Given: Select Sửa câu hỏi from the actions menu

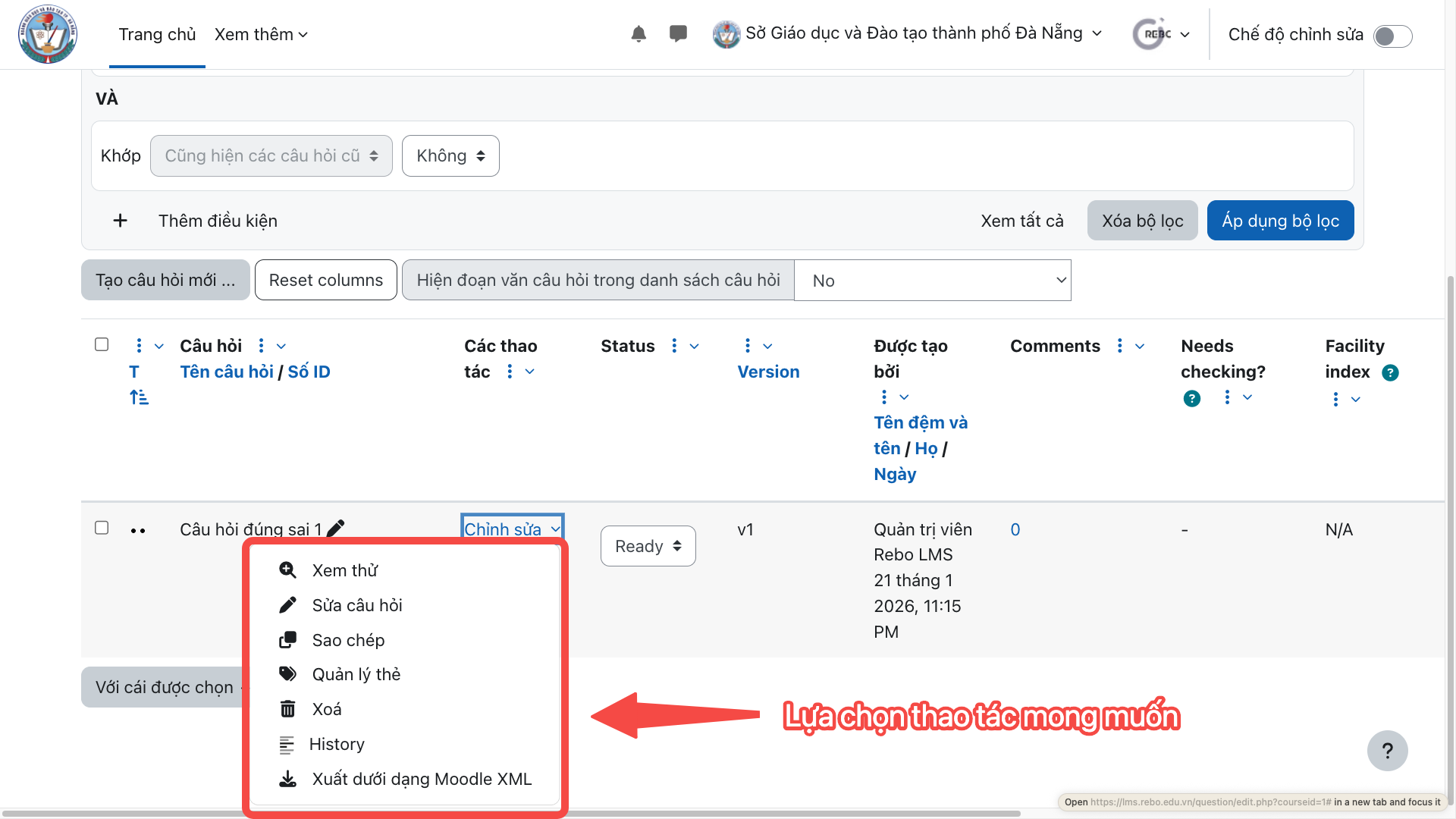Looking at the screenshot, I should click(356, 605).
